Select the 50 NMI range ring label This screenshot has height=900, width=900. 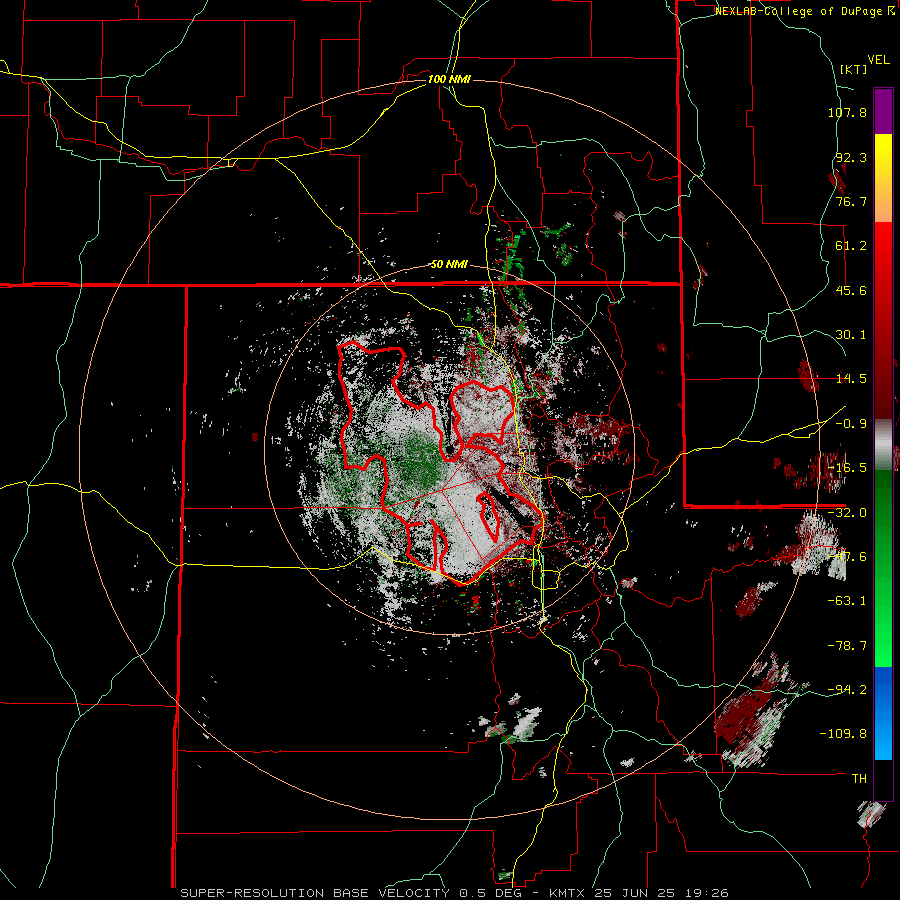(449, 264)
